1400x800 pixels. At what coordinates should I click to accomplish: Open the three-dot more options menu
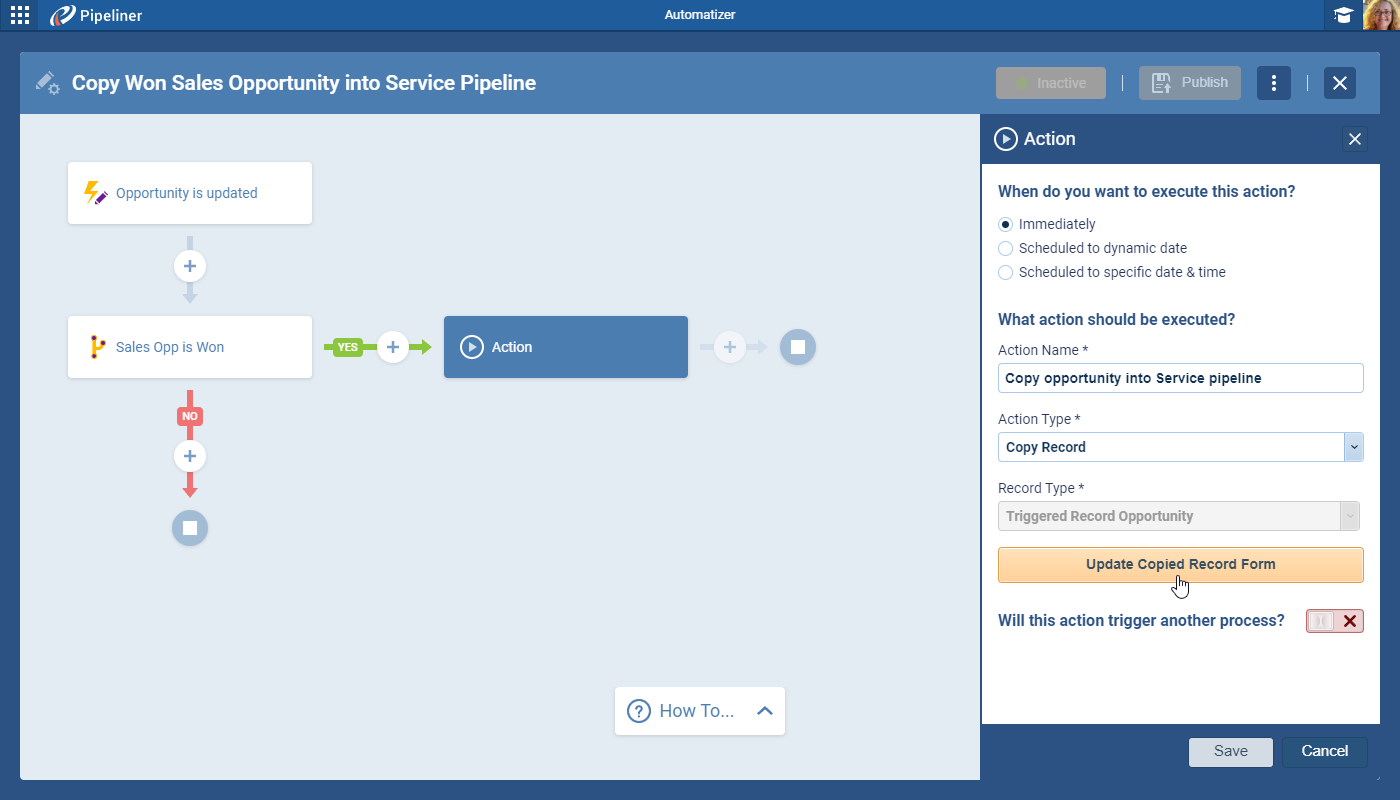[x=1273, y=83]
